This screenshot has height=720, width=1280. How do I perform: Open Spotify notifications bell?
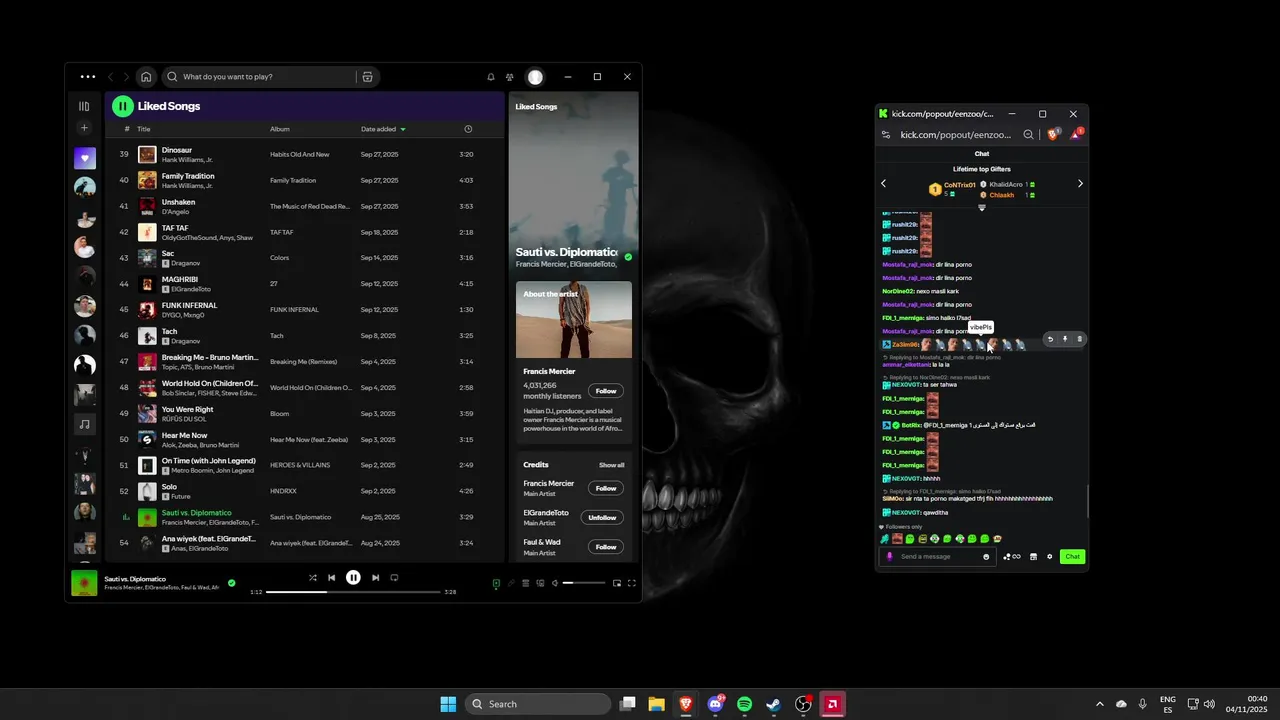[491, 77]
